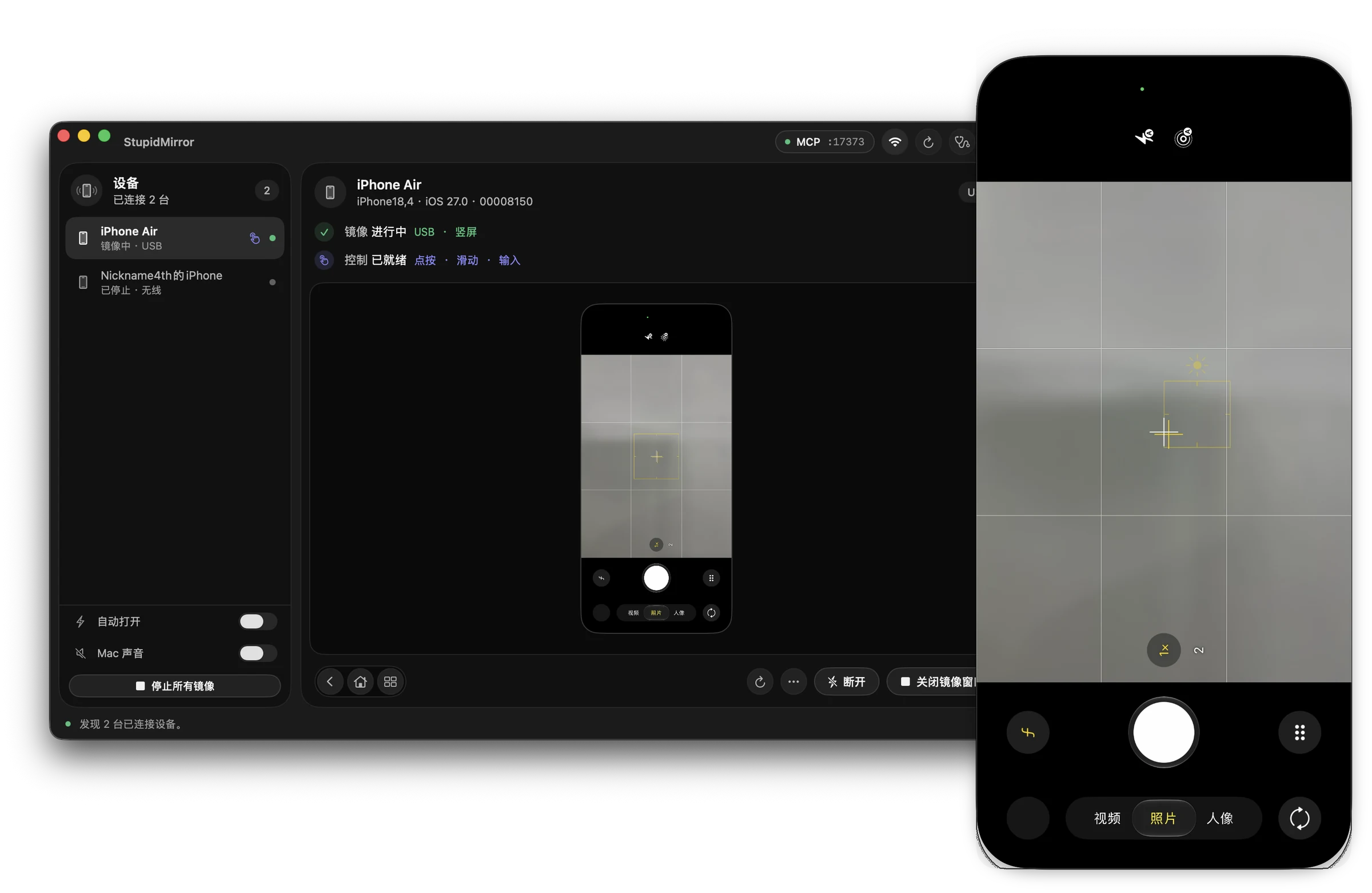Click the 停止所有镜像 button
Viewport: 1372px width, 893px height.
(x=175, y=686)
